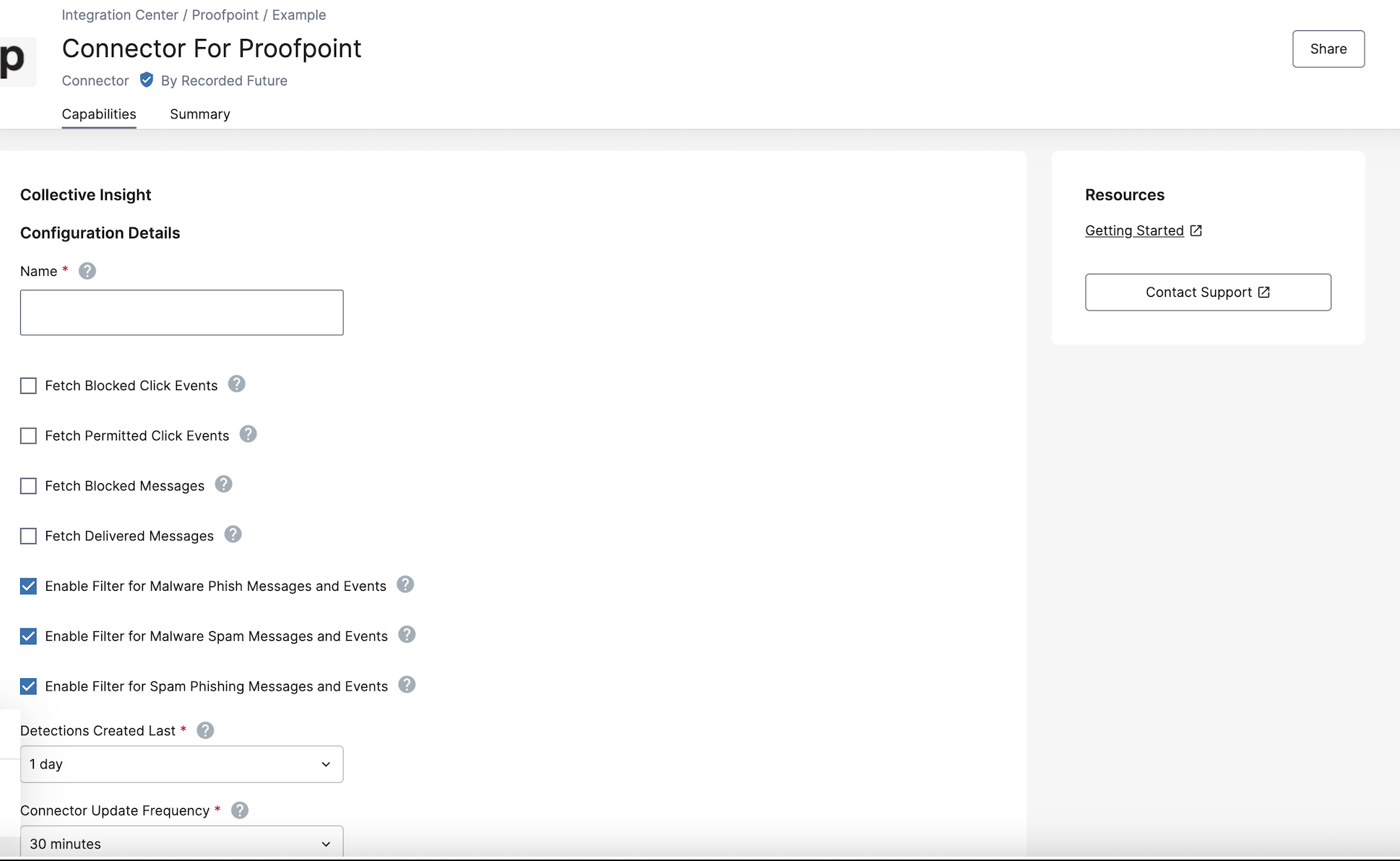Click the Proofpoint logo icon

pos(14,61)
